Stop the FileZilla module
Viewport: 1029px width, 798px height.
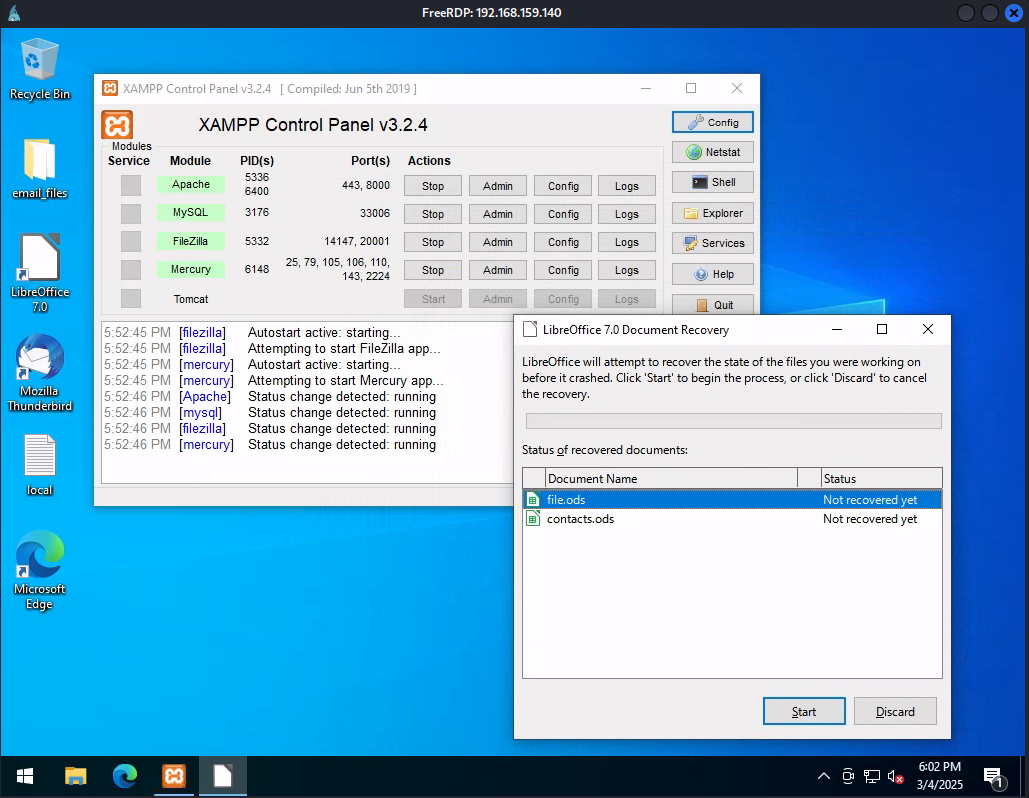[432, 242]
